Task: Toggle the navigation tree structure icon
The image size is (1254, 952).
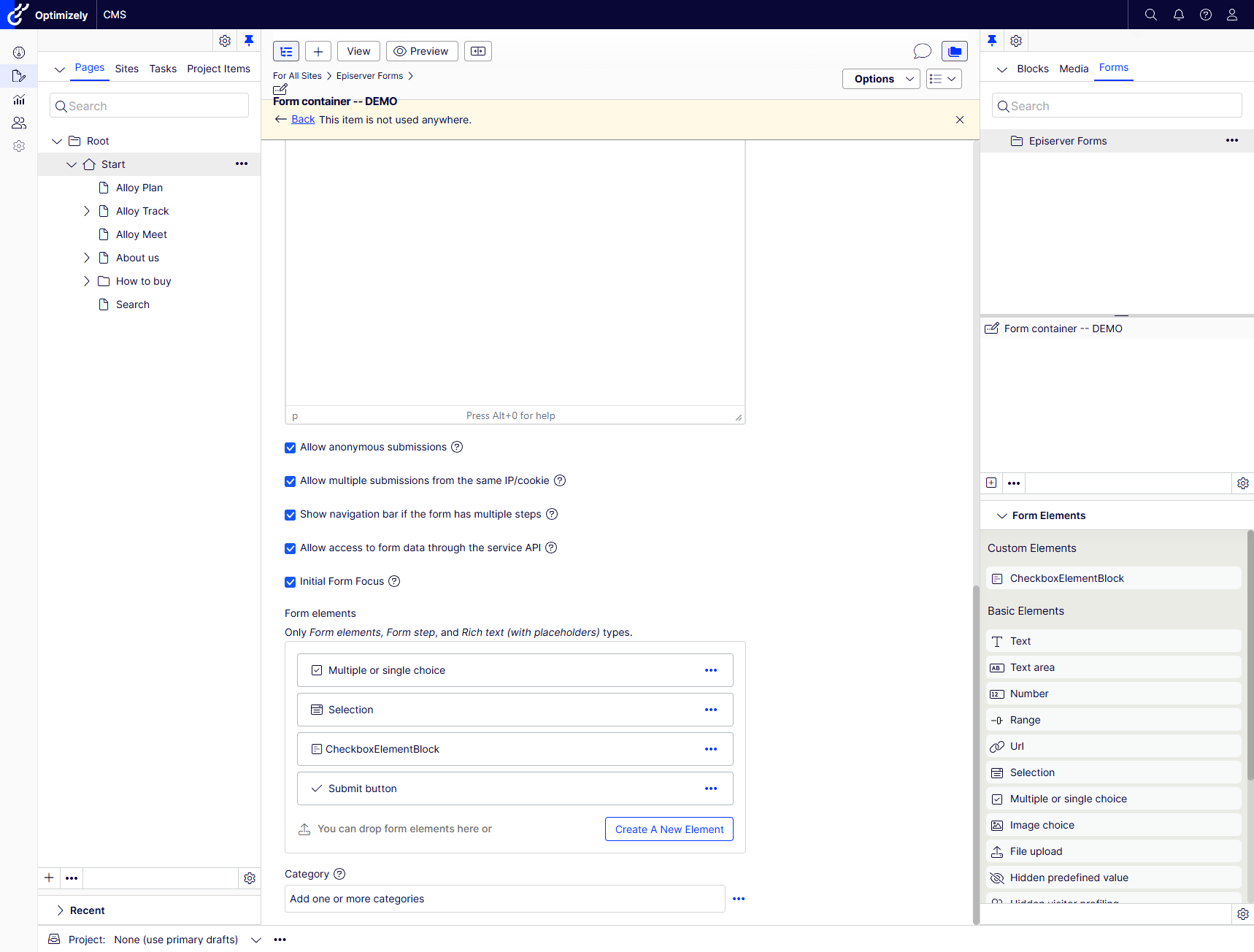Action: point(286,51)
